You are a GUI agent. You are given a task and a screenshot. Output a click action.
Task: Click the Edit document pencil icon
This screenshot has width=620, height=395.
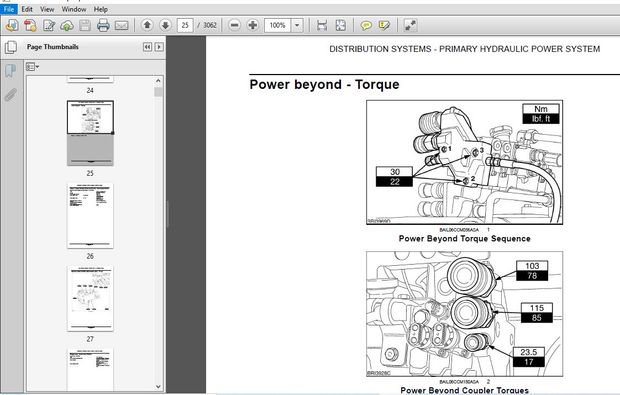[49, 26]
